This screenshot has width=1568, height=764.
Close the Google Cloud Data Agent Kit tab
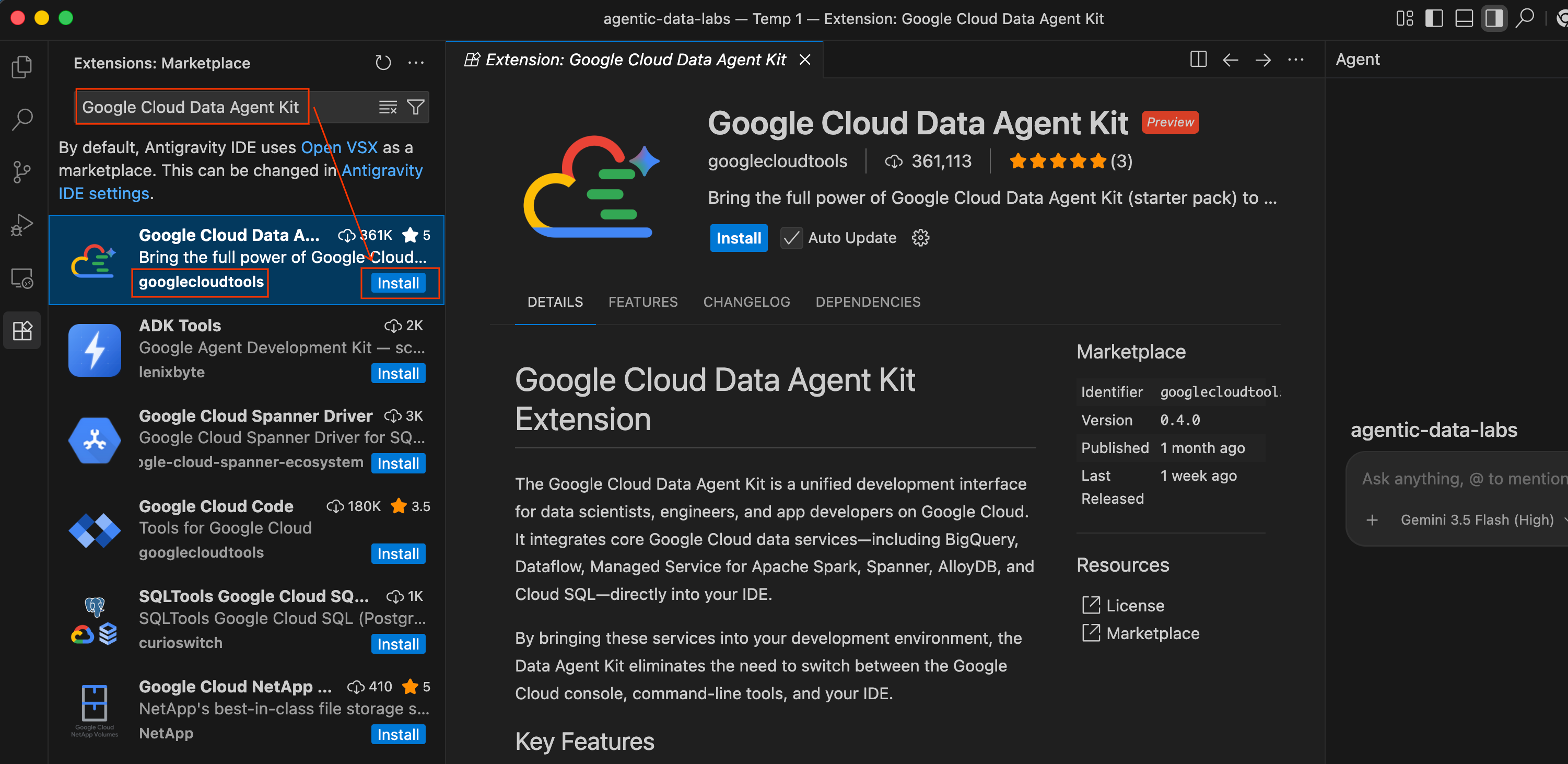[805, 60]
